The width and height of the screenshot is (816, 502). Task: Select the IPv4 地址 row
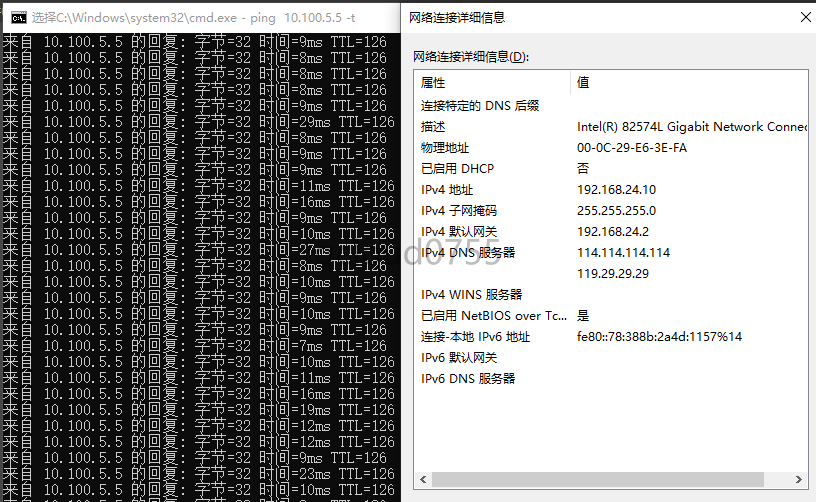click(x=447, y=190)
